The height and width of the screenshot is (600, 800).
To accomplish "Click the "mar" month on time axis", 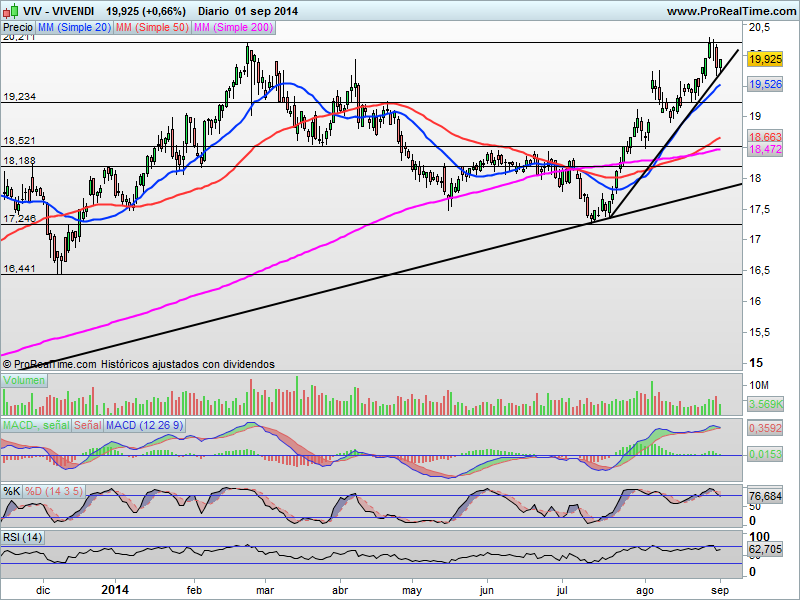I will point(265,590).
